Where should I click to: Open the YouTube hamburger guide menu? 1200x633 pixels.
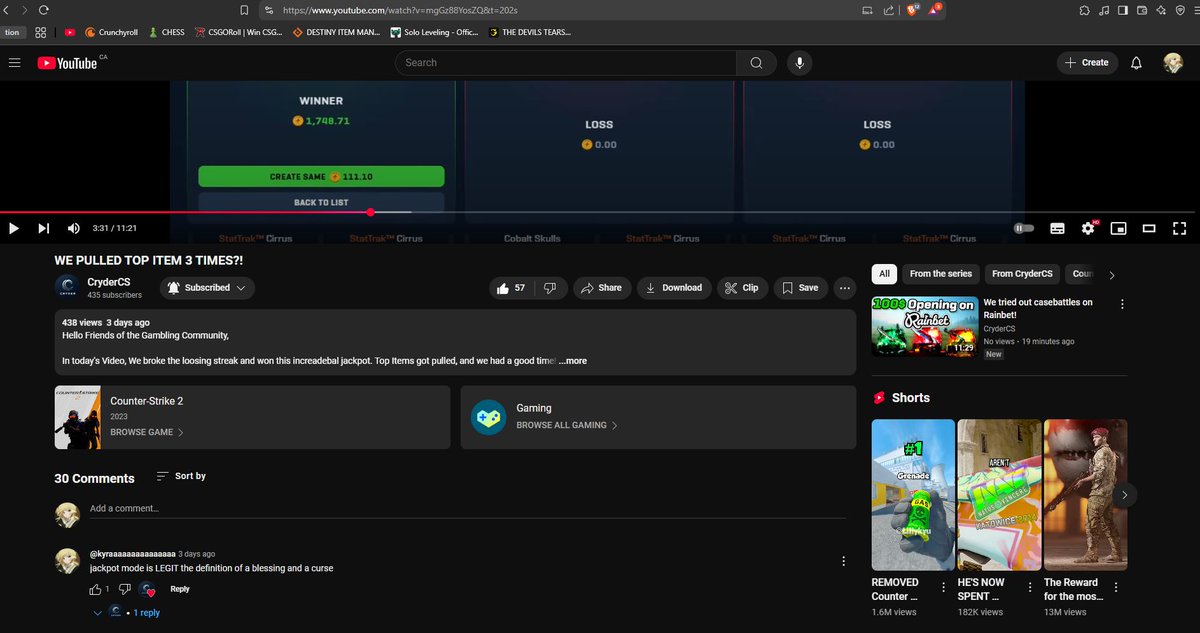14,62
